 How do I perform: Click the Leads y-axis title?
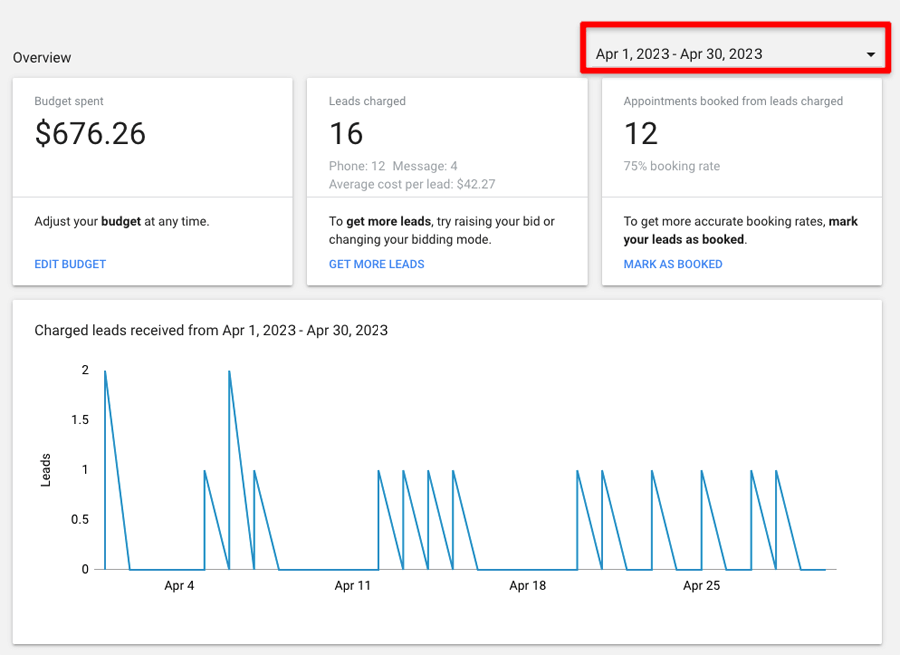[46, 470]
